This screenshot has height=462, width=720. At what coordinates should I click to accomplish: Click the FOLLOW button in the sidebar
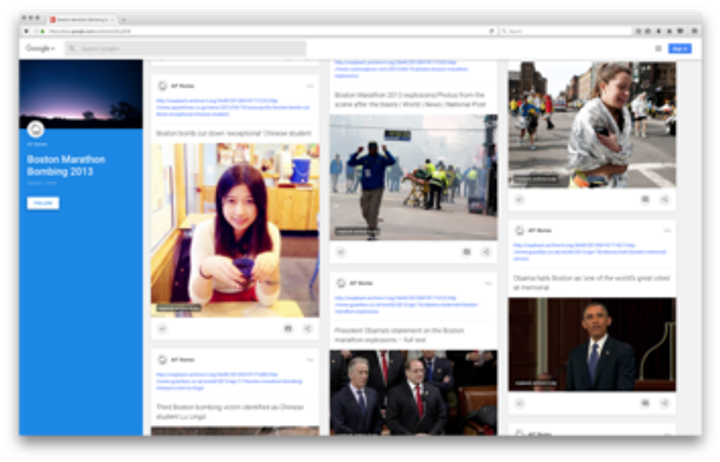[x=43, y=203]
